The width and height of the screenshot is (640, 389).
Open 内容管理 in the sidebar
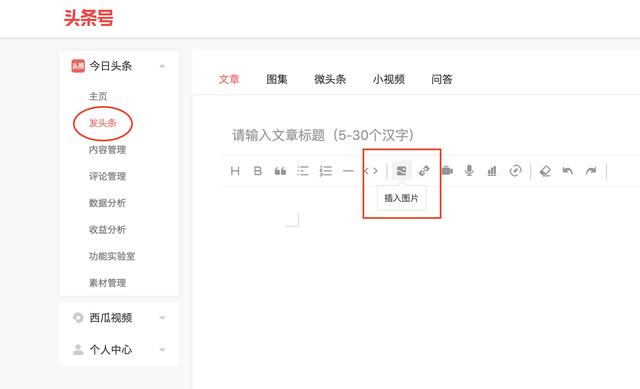[x=107, y=150]
